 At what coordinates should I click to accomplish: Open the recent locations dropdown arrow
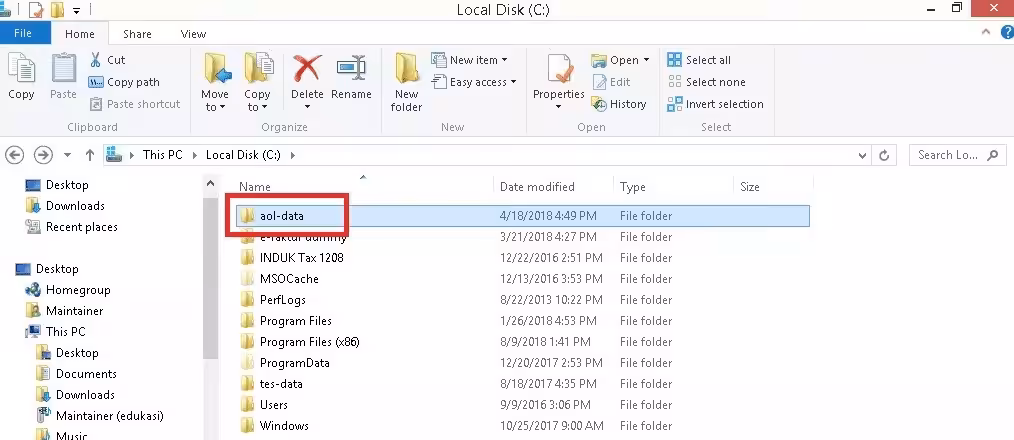(x=67, y=155)
